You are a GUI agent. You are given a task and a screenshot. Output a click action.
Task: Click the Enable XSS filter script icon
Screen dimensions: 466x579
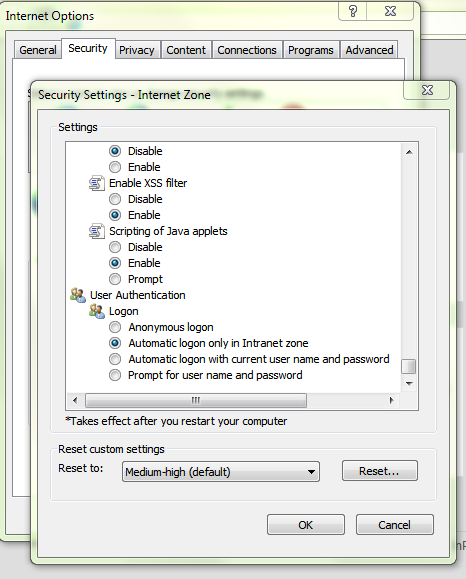pos(97,183)
